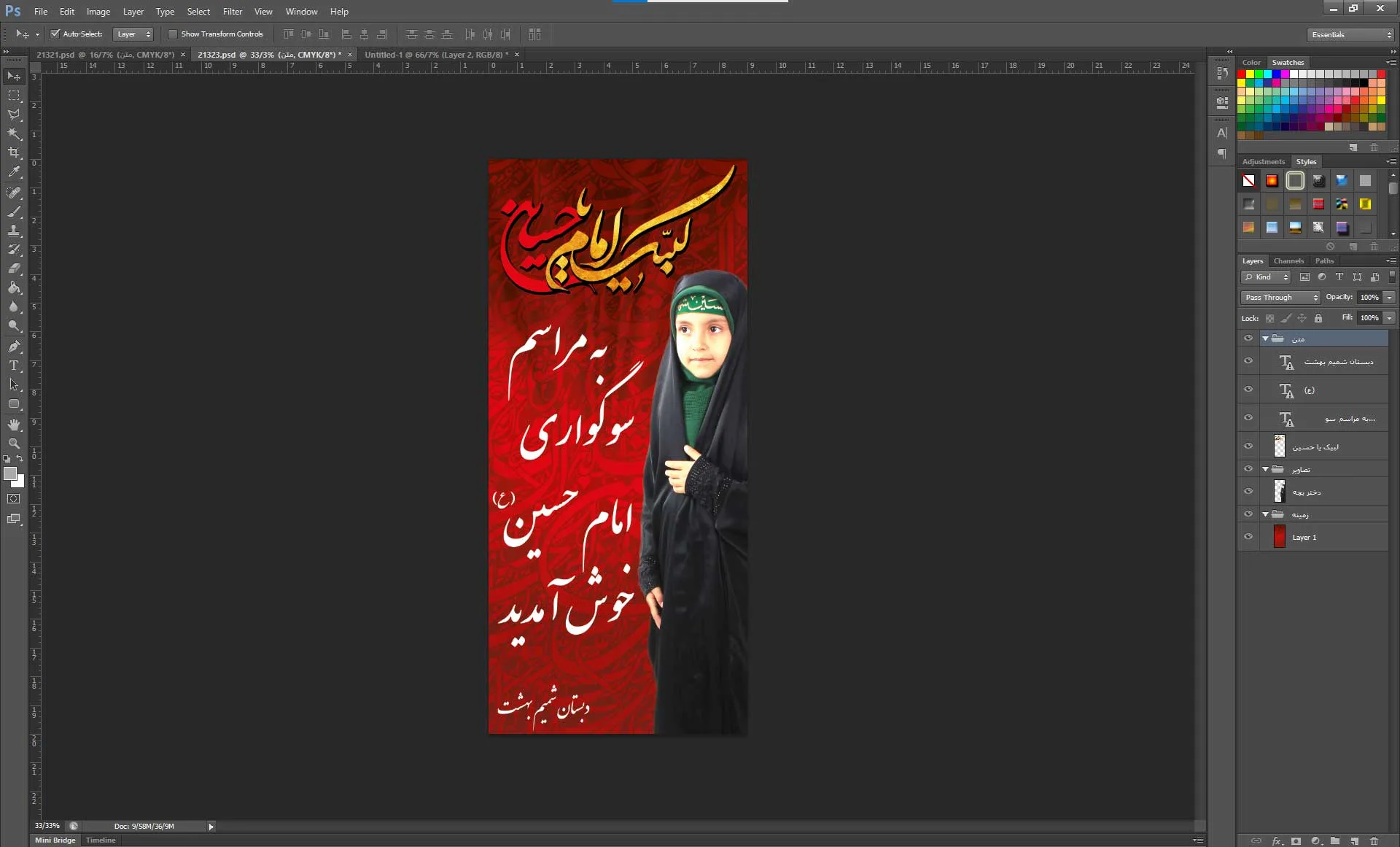The width and height of the screenshot is (1400, 847).
Task: Toggle the Auto-Select checkbox
Action: coord(55,34)
